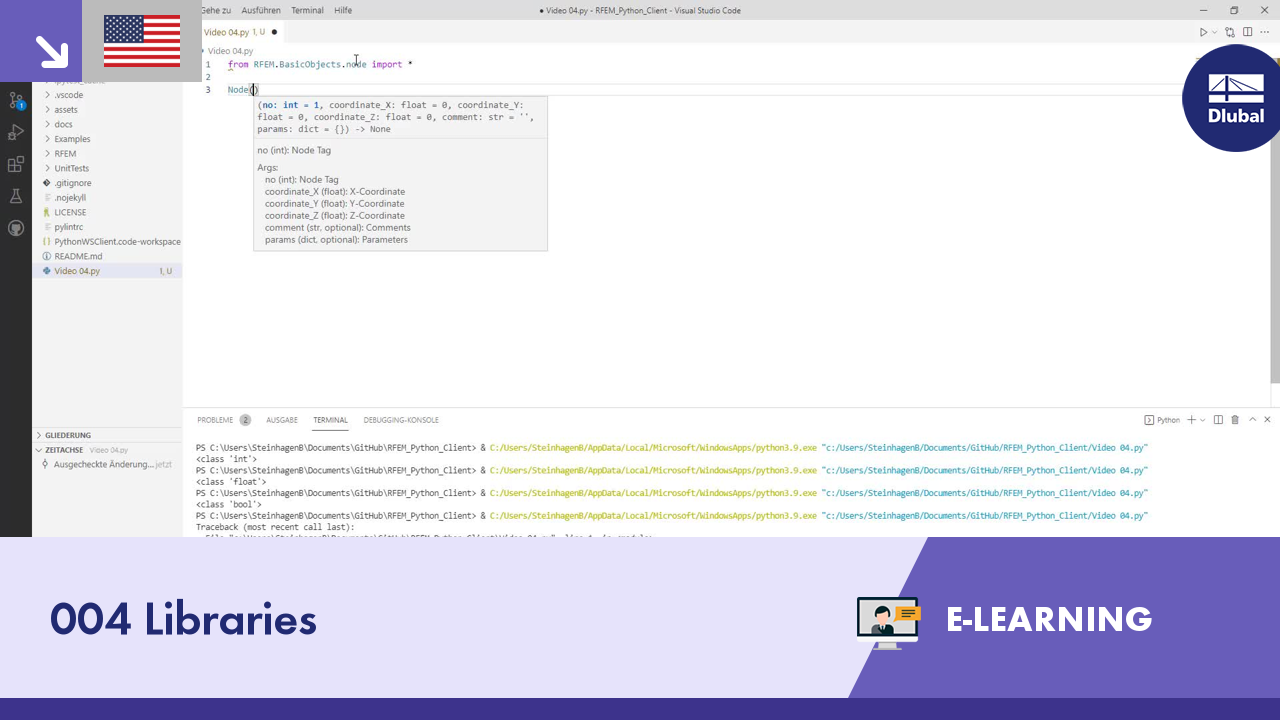
Task: Toggle maximized terminal panel size
Action: (1252, 420)
